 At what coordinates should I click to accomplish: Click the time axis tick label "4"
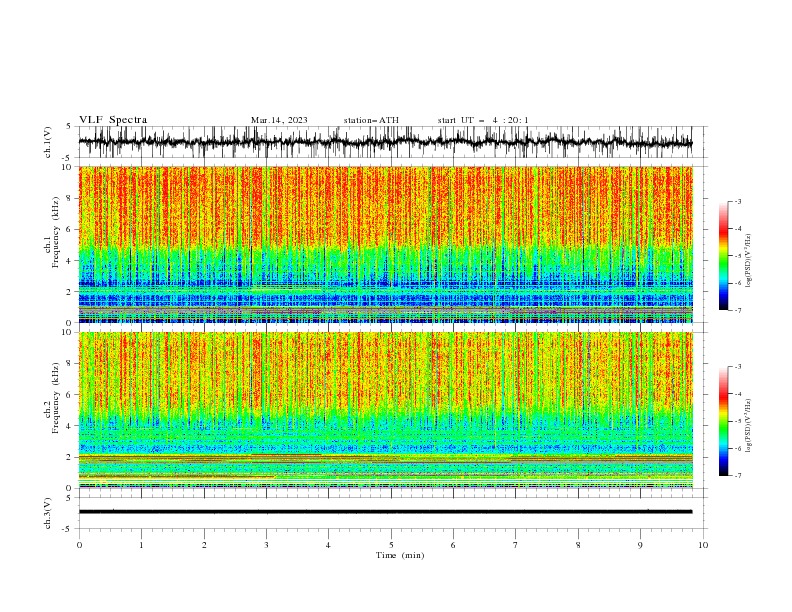pos(328,545)
